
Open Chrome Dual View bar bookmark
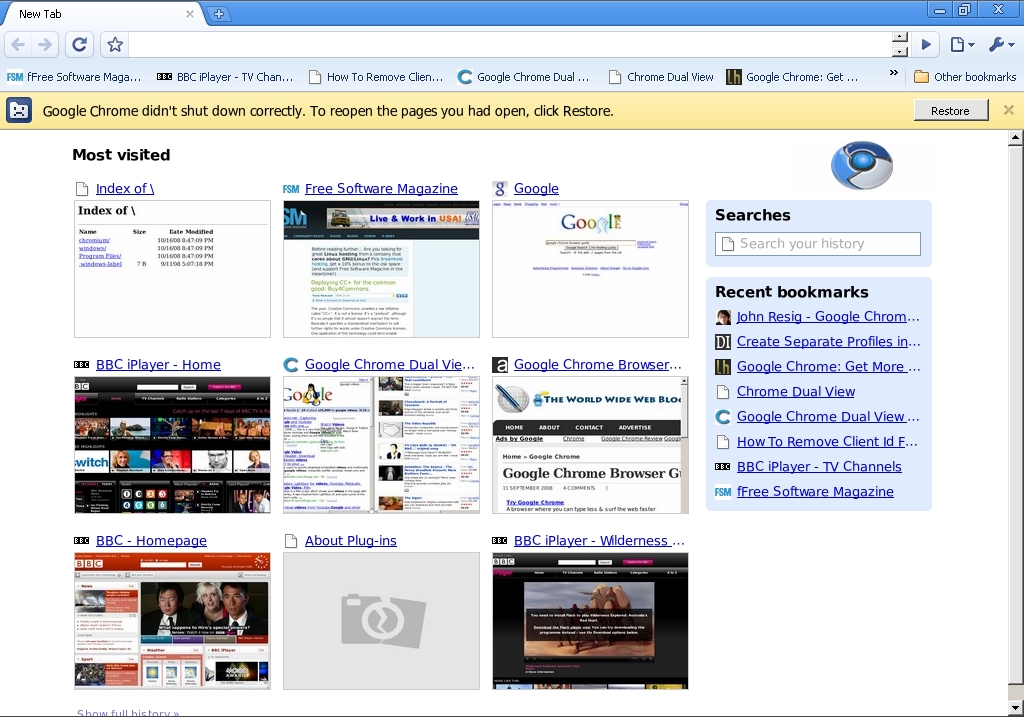coord(661,77)
